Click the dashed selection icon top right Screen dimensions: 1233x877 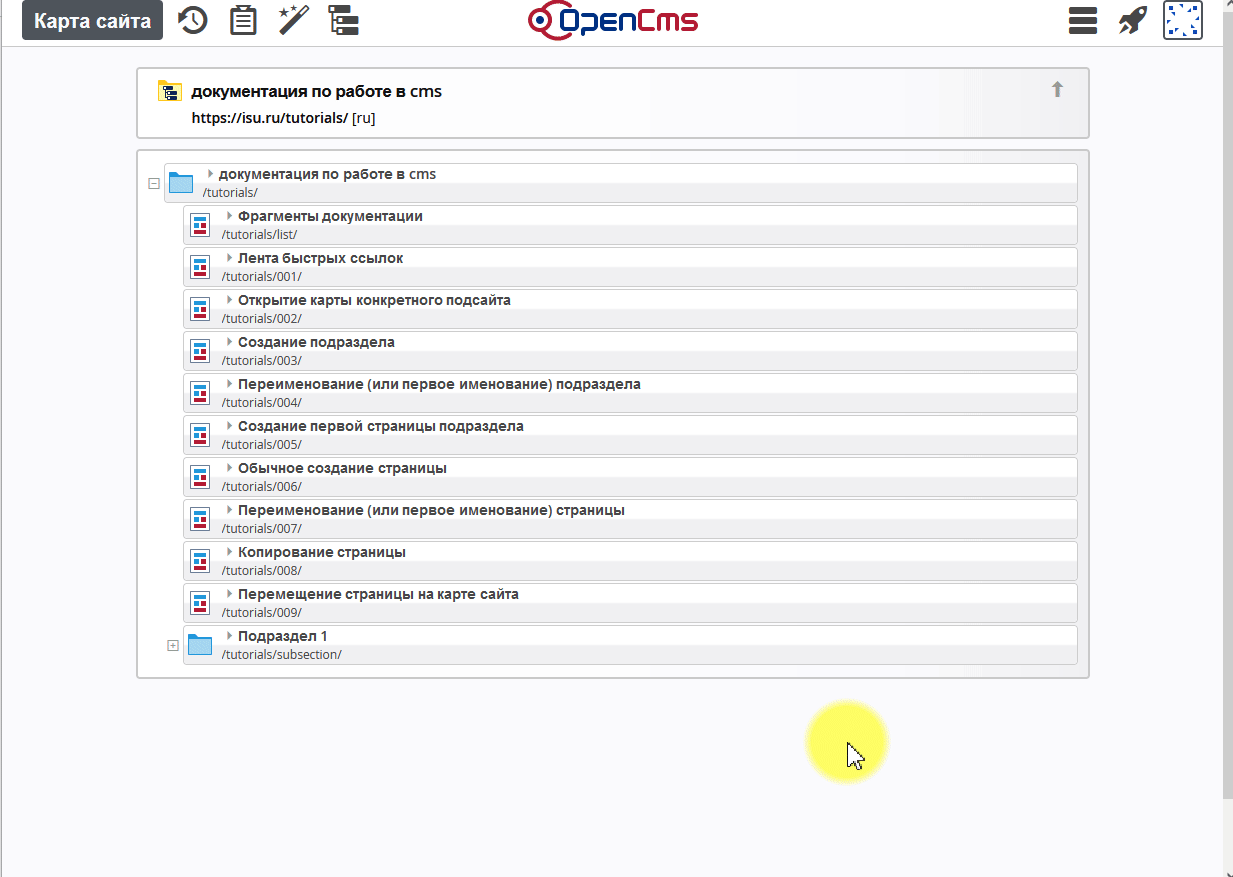[x=1182, y=19]
